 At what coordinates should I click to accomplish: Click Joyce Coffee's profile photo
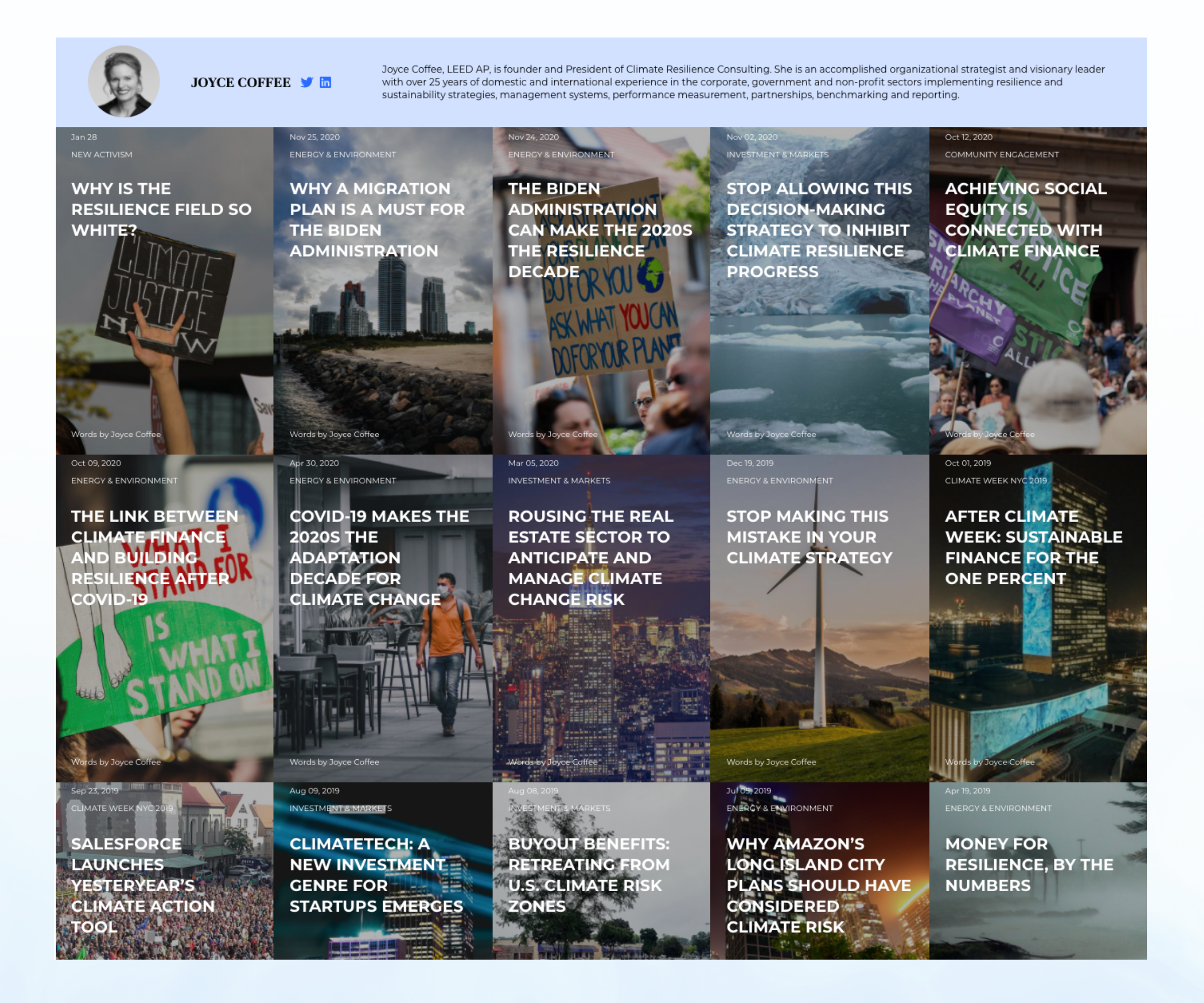pyautogui.click(x=123, y=81)
